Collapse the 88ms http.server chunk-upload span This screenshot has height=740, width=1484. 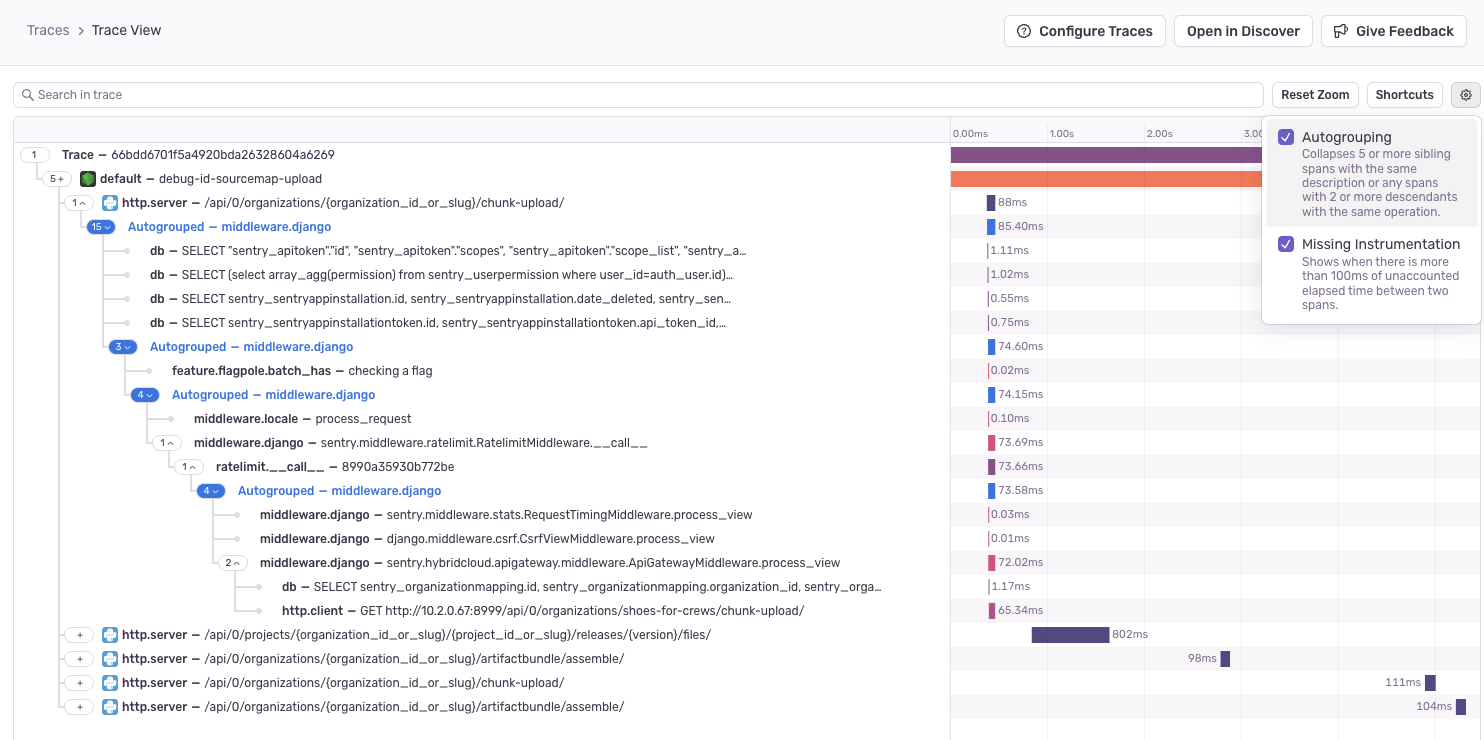[78, 203]
